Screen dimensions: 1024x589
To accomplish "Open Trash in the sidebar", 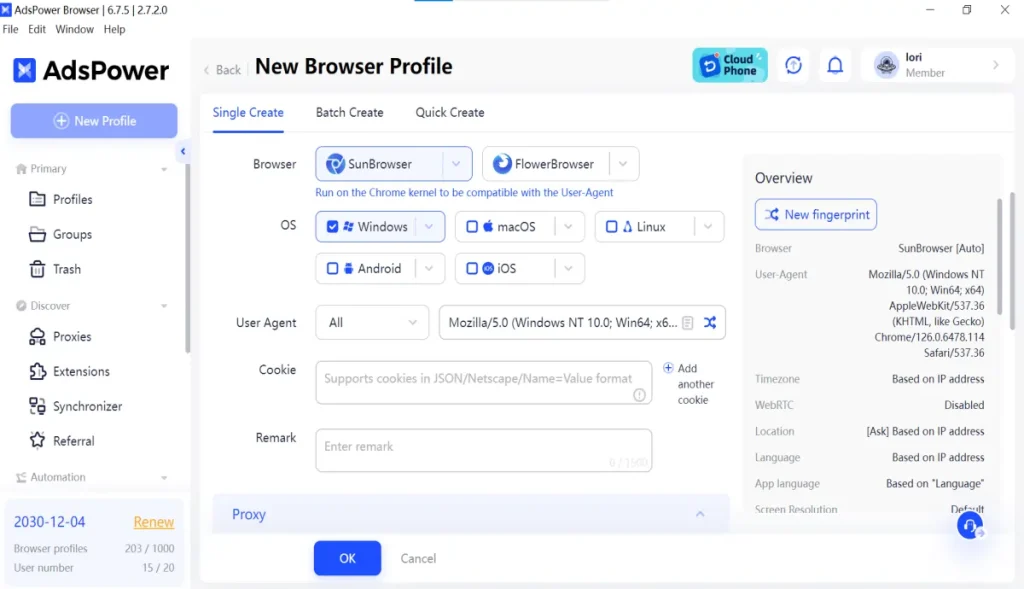I will pos(55,269).
